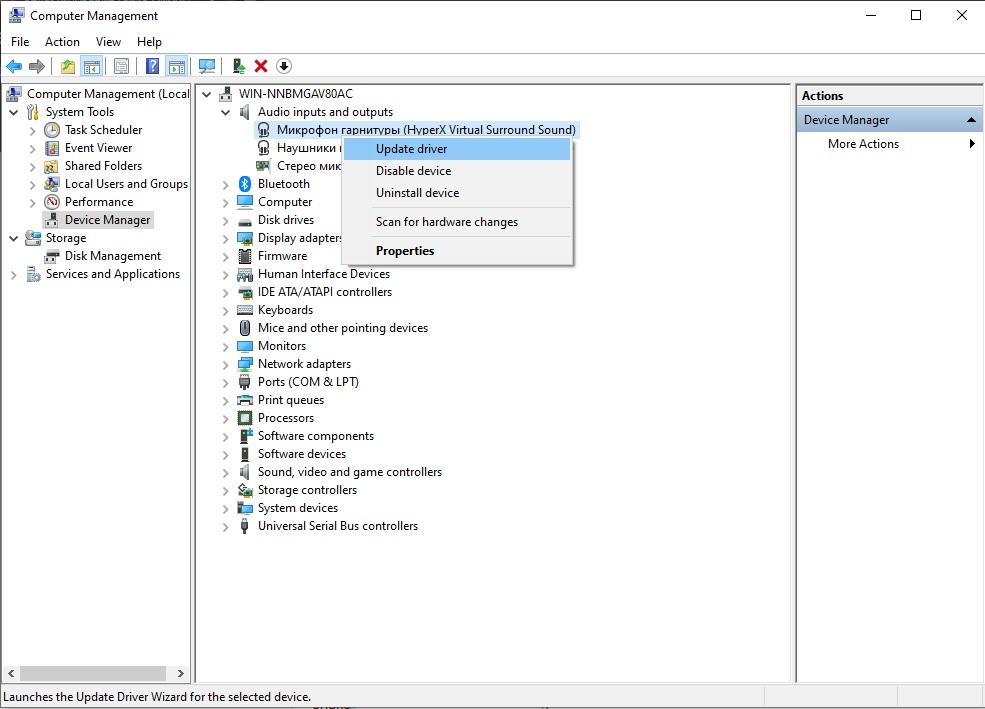
Task: Click the Bluetooth category icon
Action: click(x=245, y=184)
